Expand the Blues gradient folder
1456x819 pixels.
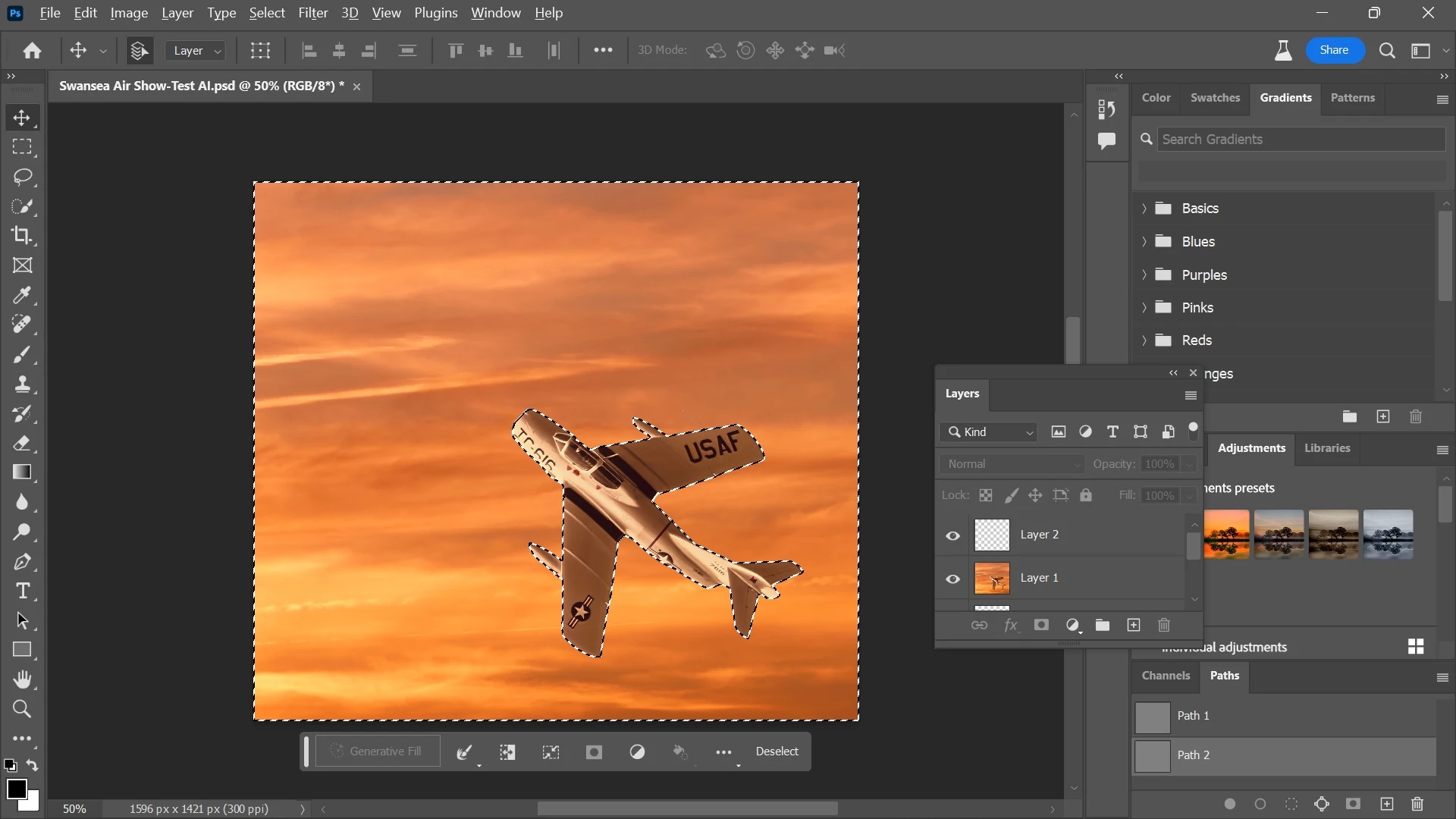click(x=1144, y=242)
